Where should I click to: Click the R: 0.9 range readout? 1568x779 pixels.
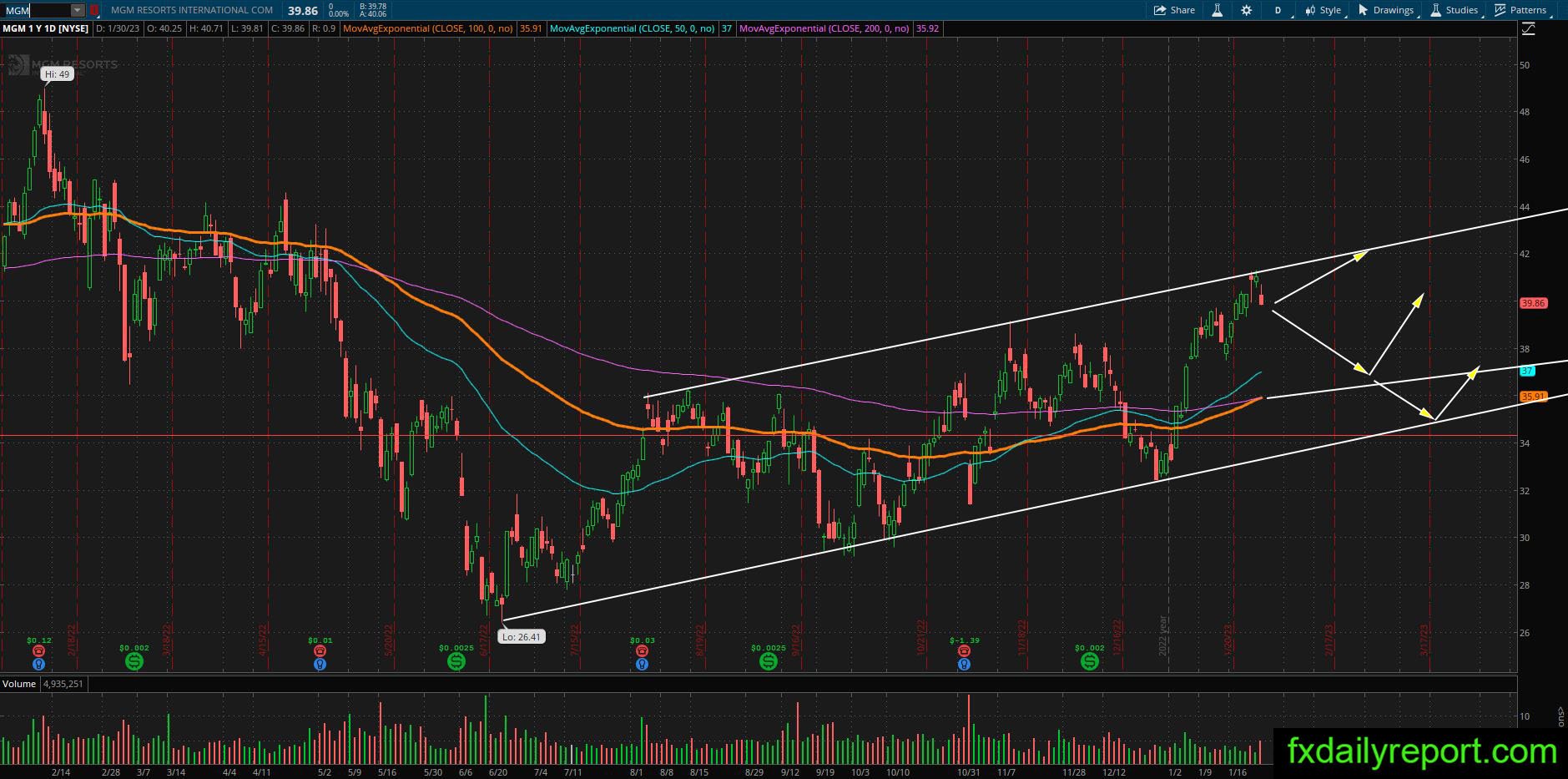(x=323, y=28)
